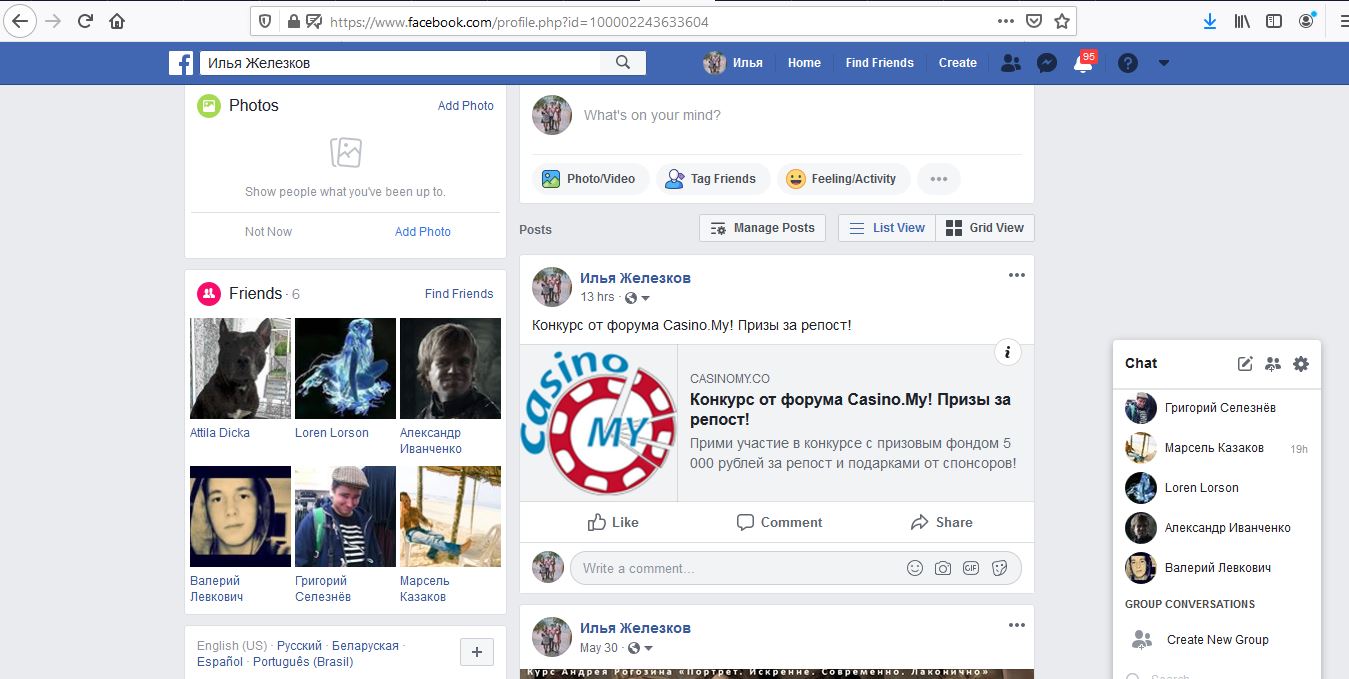Viewport: 1349px width, 679px height.
Task: Expand account menu arrow in top bar
Action: click(1163, 63)
